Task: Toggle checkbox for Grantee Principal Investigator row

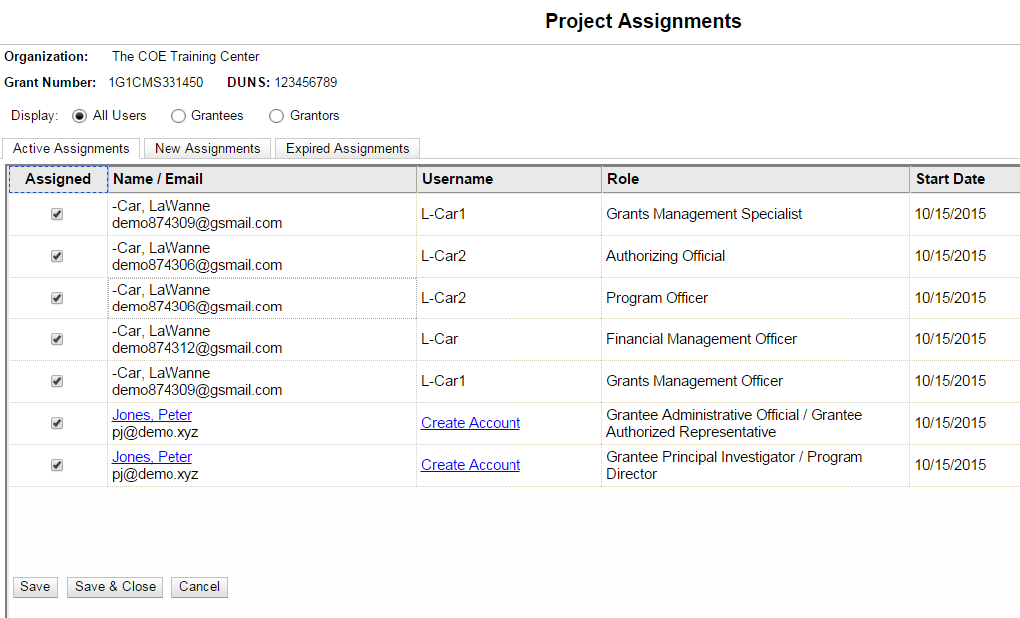Action: click(57, 465)
